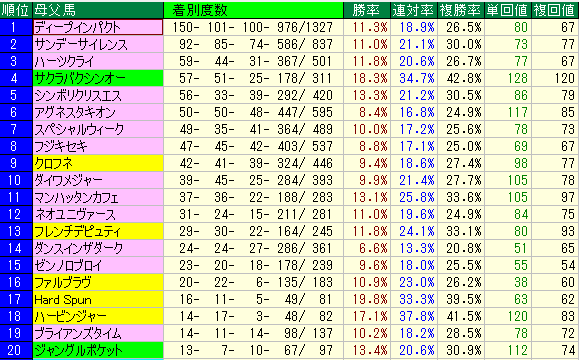Sort by the 連対率 column header
The image size is (579, 360).
414,10
